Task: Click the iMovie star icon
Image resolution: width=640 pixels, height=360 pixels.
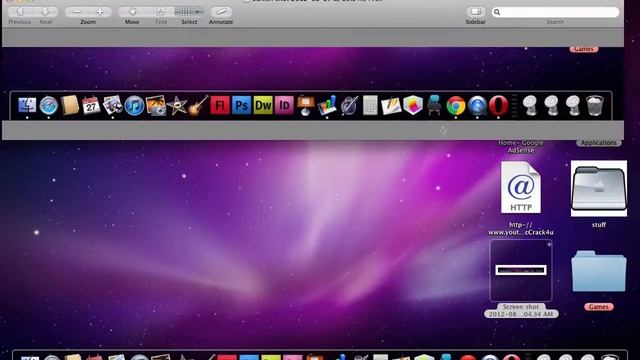Action: [177, 106]
